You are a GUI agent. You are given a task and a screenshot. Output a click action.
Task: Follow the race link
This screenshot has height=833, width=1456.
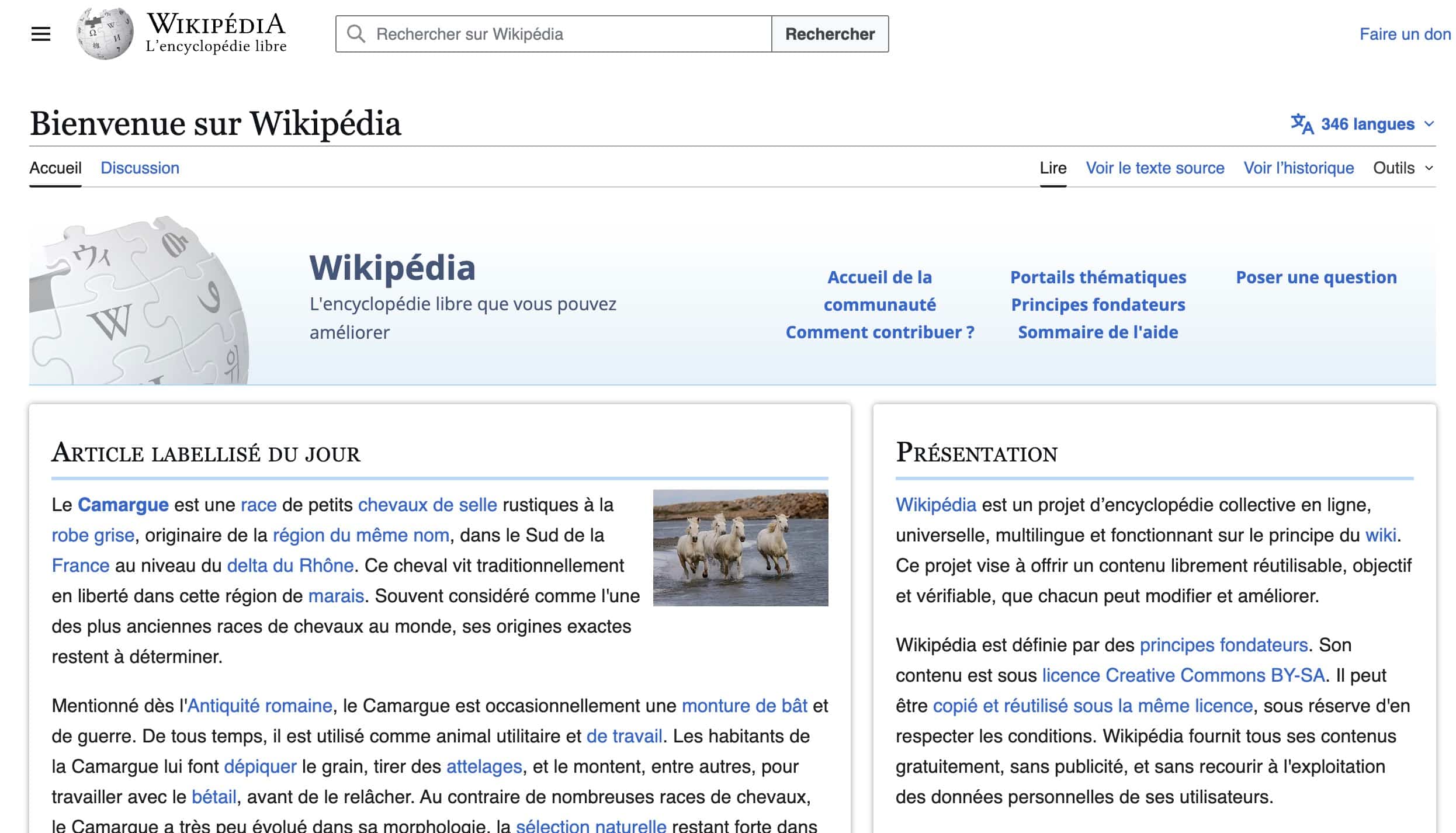(259, 505)
